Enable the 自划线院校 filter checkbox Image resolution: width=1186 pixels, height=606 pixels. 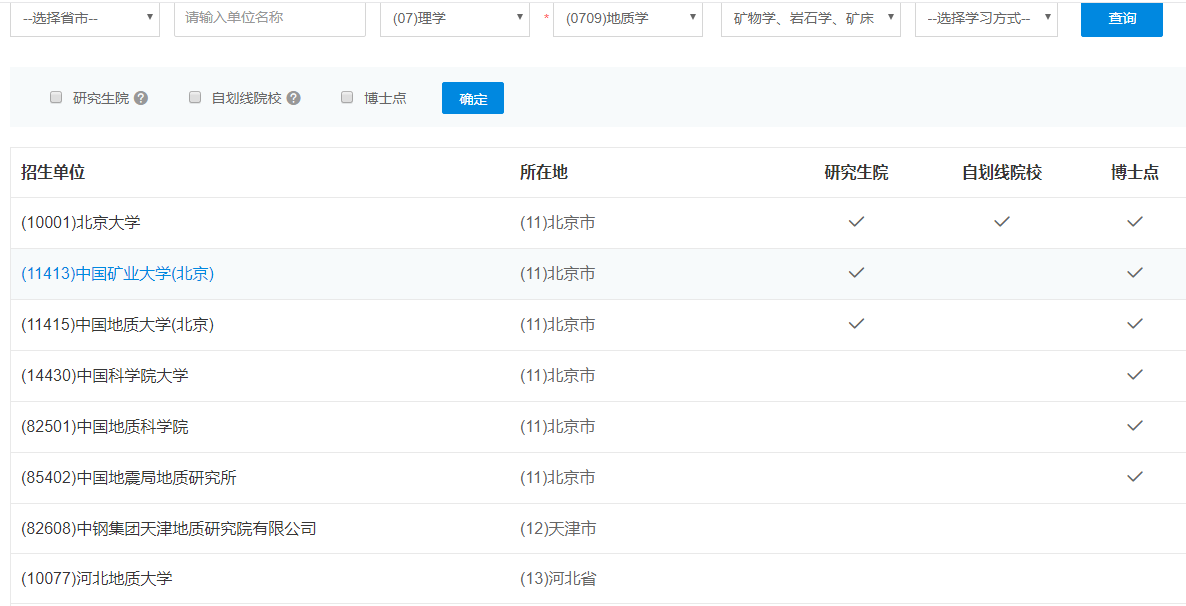pyautogui.click(x=195, y=98)
